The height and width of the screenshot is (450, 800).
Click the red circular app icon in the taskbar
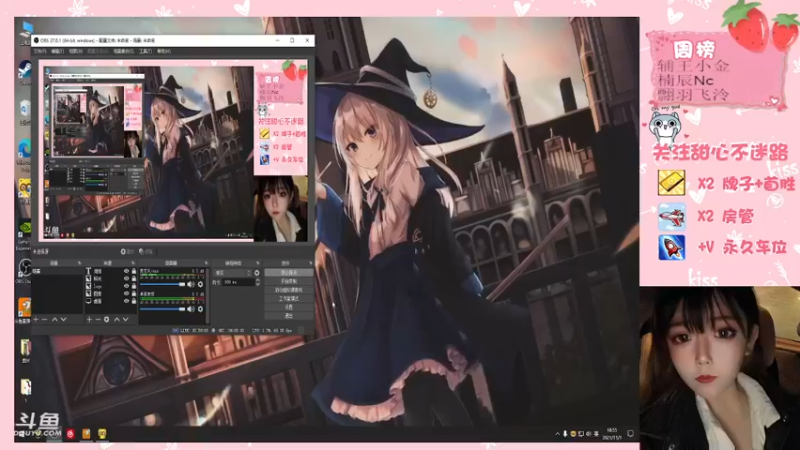(x=70, y=434)
